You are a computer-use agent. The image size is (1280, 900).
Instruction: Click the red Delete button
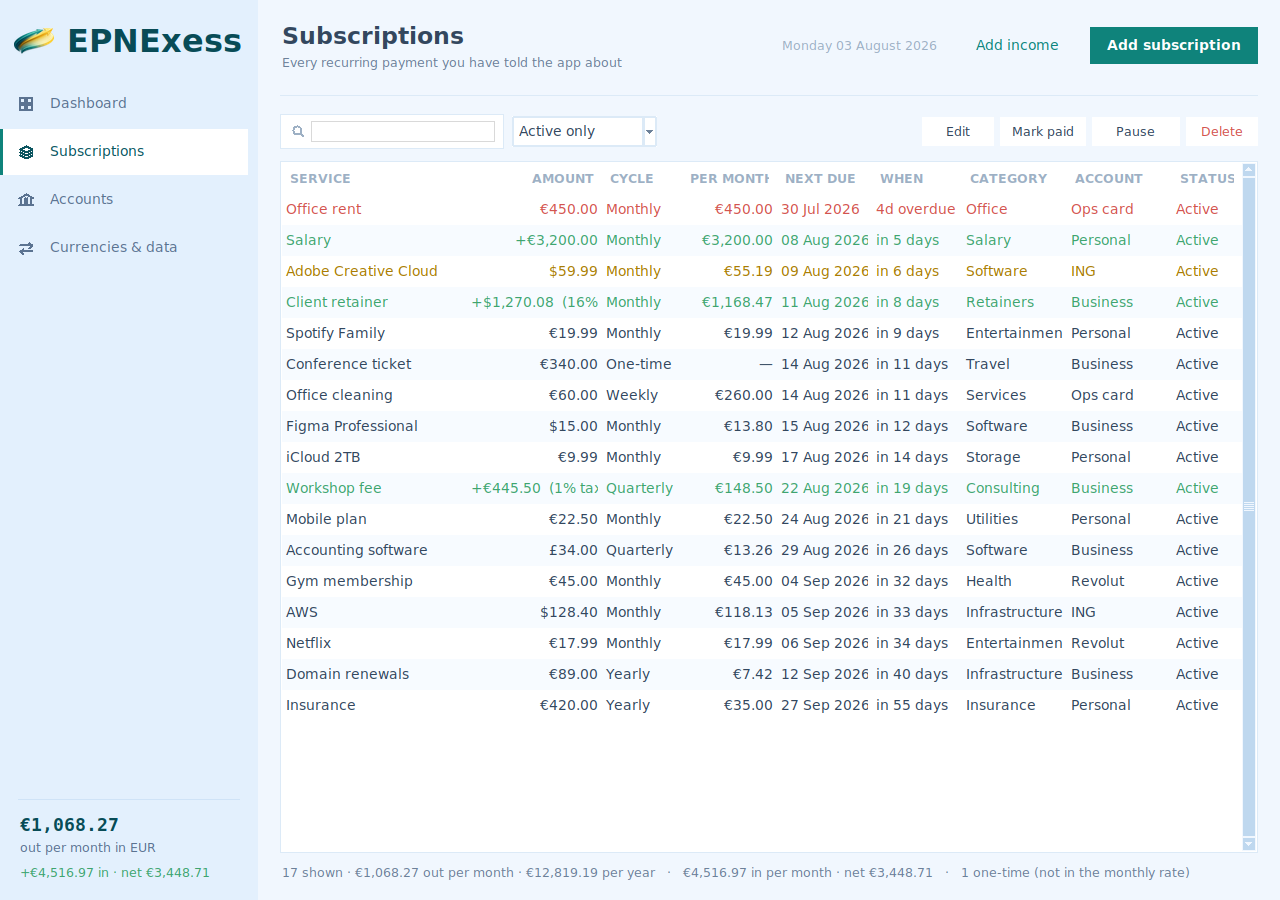point(1222,131)
